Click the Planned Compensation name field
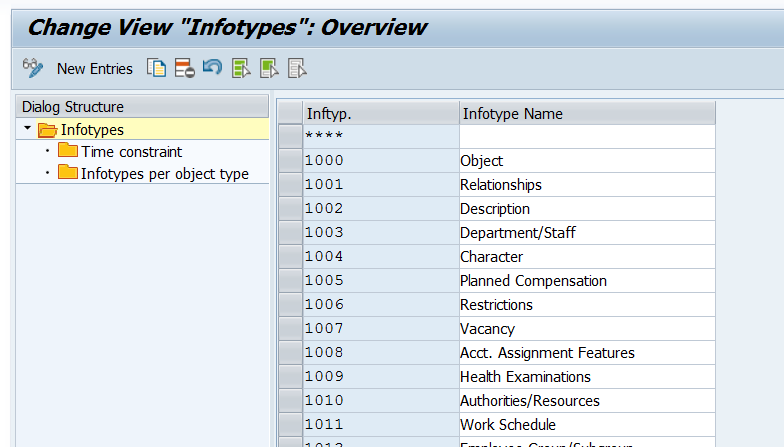Viewport: 784px width, 447px height. (588, 280)
